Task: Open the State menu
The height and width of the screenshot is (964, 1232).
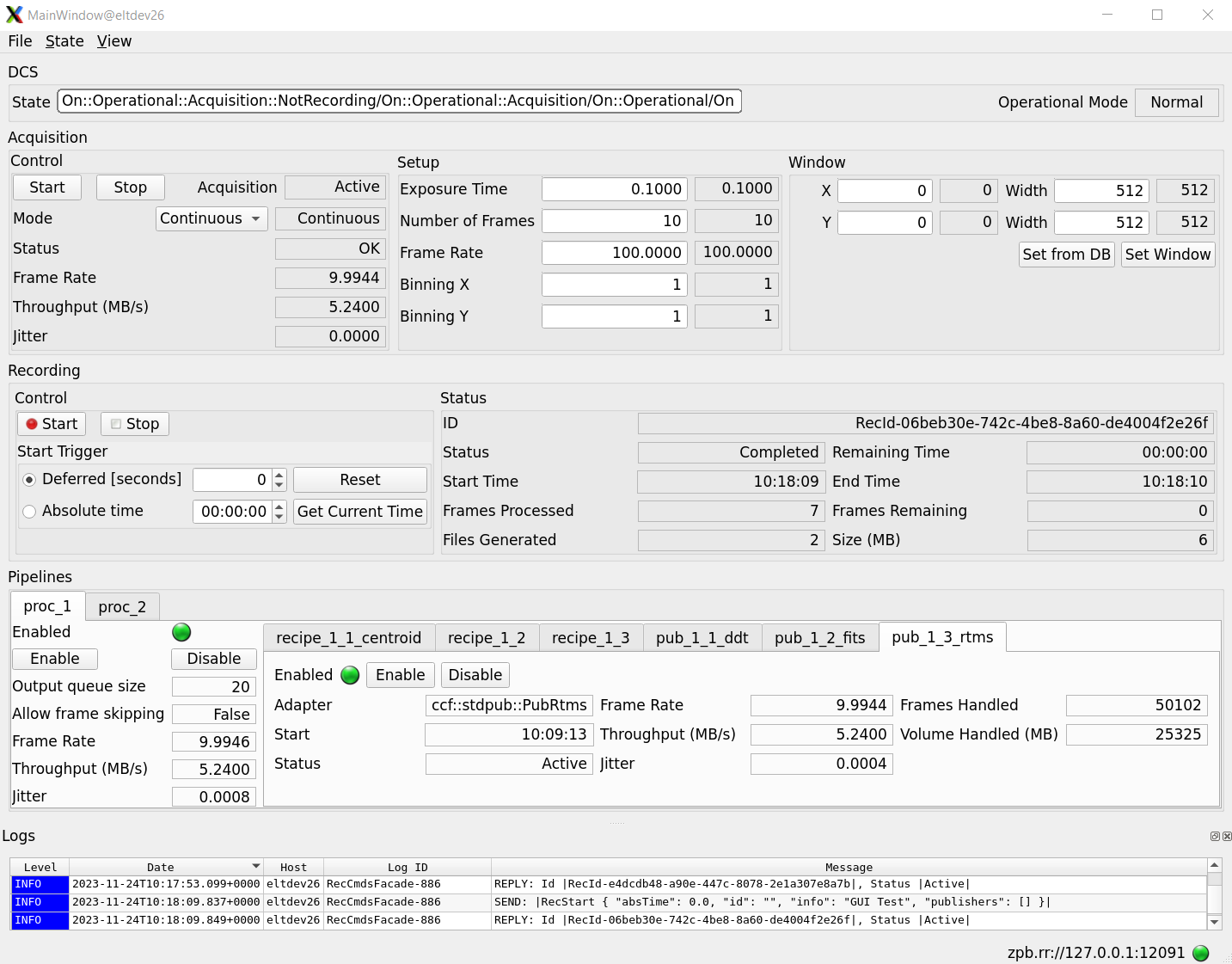Action: (64, 41)
